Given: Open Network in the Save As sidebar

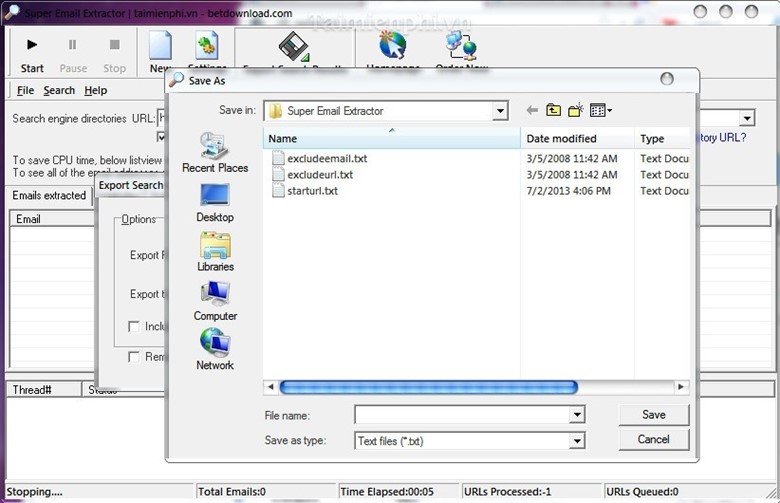Looking at the screenshot, I should 215,350.
